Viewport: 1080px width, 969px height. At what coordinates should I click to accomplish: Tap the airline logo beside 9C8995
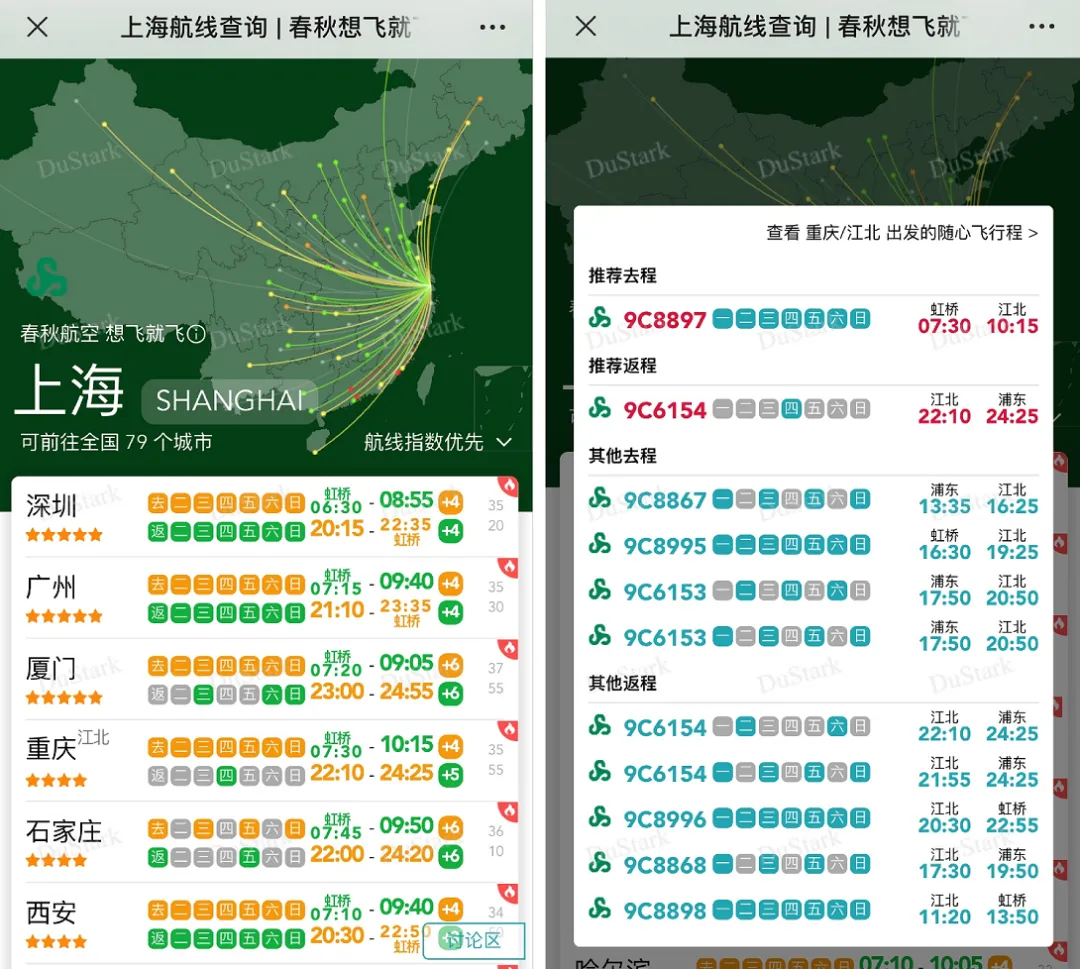(600, 543)
